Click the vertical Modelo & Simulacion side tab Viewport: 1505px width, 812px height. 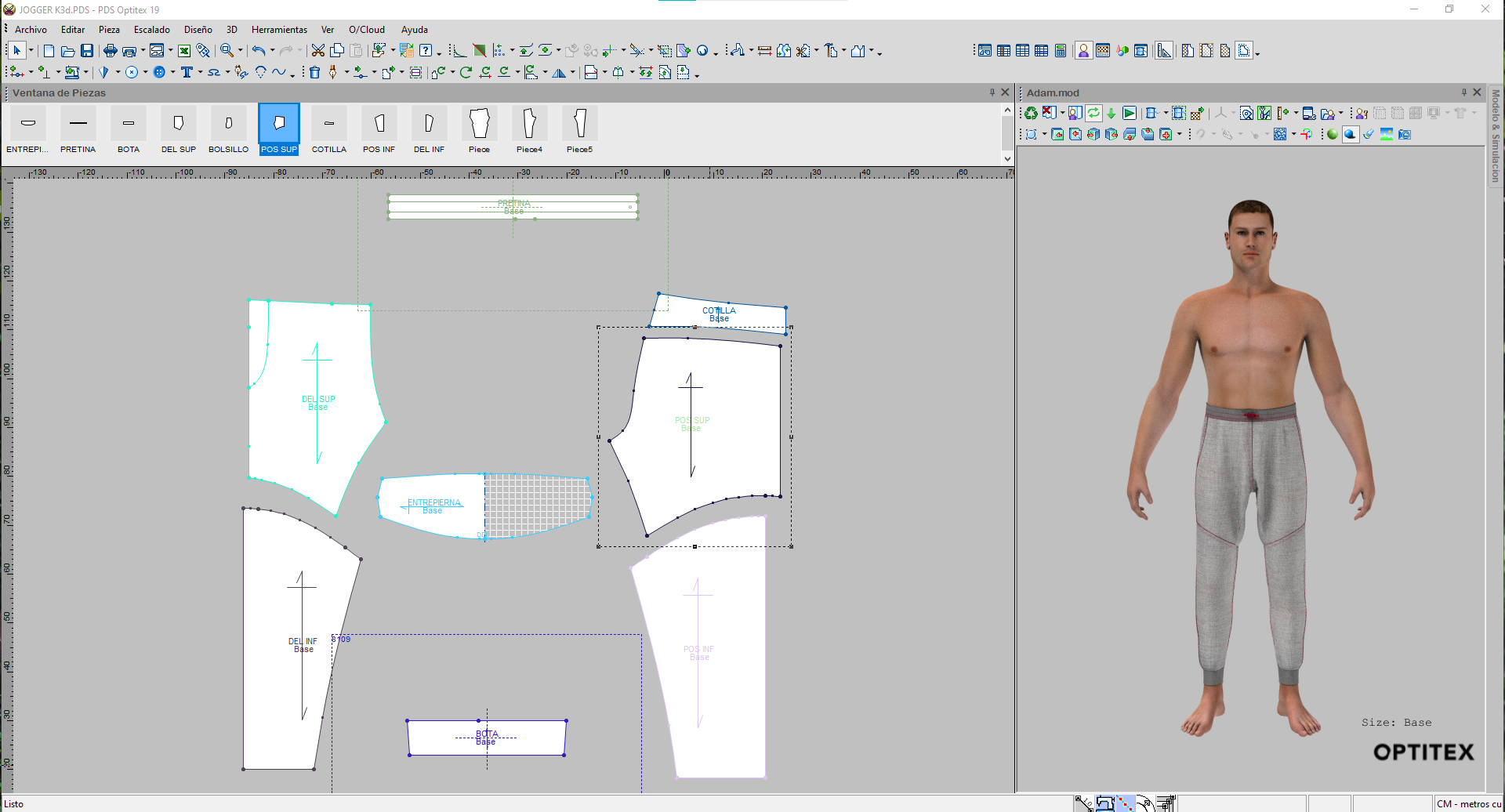coord(1495,135)
